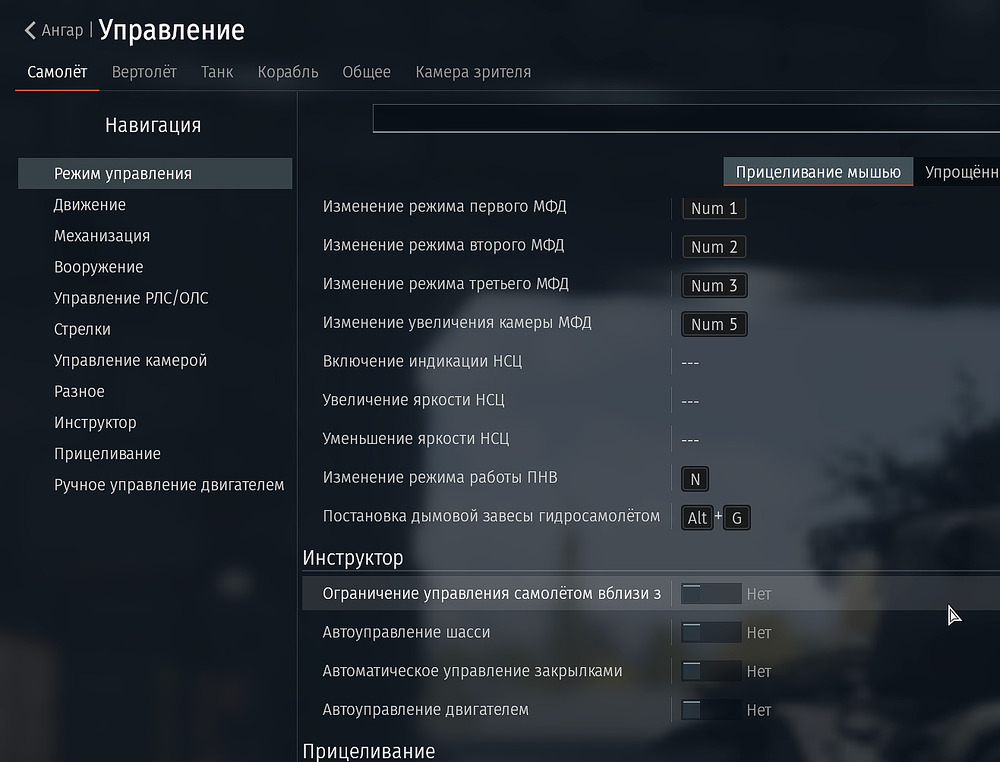This screenshot has width=1000, height=762.
Task: Open the Камера зрителя tab
Action: point(473,72)
